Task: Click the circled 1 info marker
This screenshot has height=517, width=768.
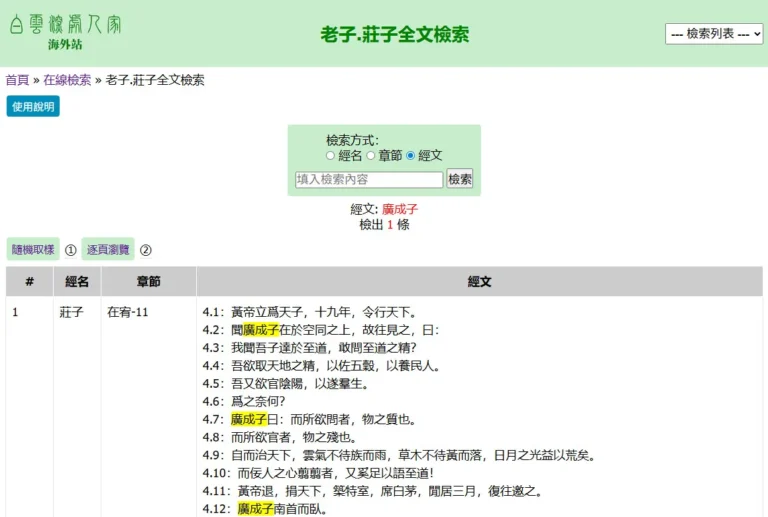Action: pyautogui.click(x=71, y=250)
